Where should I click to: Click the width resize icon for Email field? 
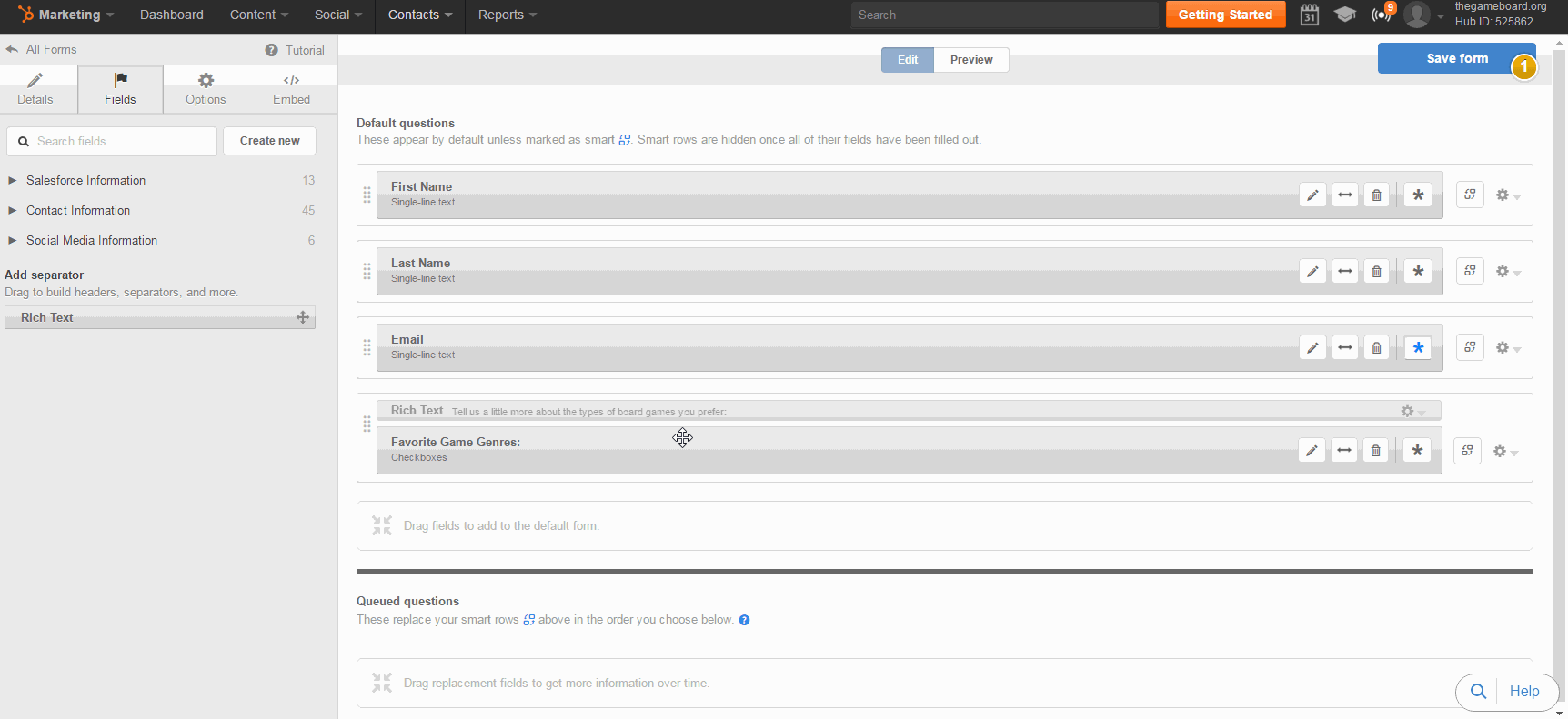pos(1344,348)
